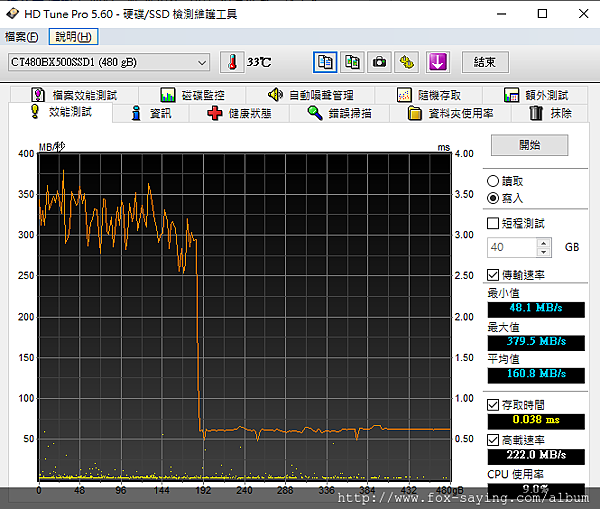Switch to the 錯誤掃描 tab
This screenshot has height=509, width=600.
(x=339, y=113)
